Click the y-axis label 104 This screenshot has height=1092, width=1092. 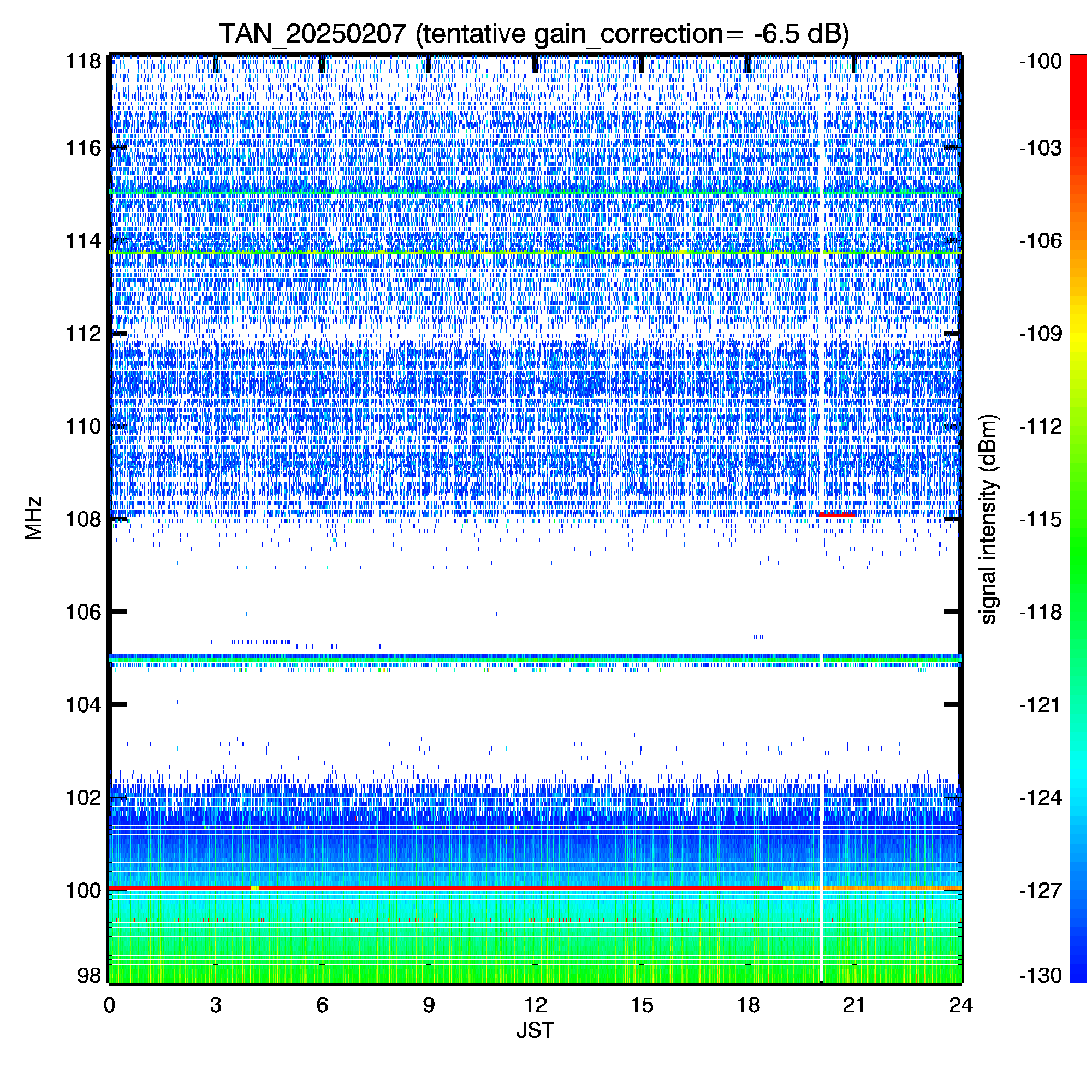click(84, 705)
